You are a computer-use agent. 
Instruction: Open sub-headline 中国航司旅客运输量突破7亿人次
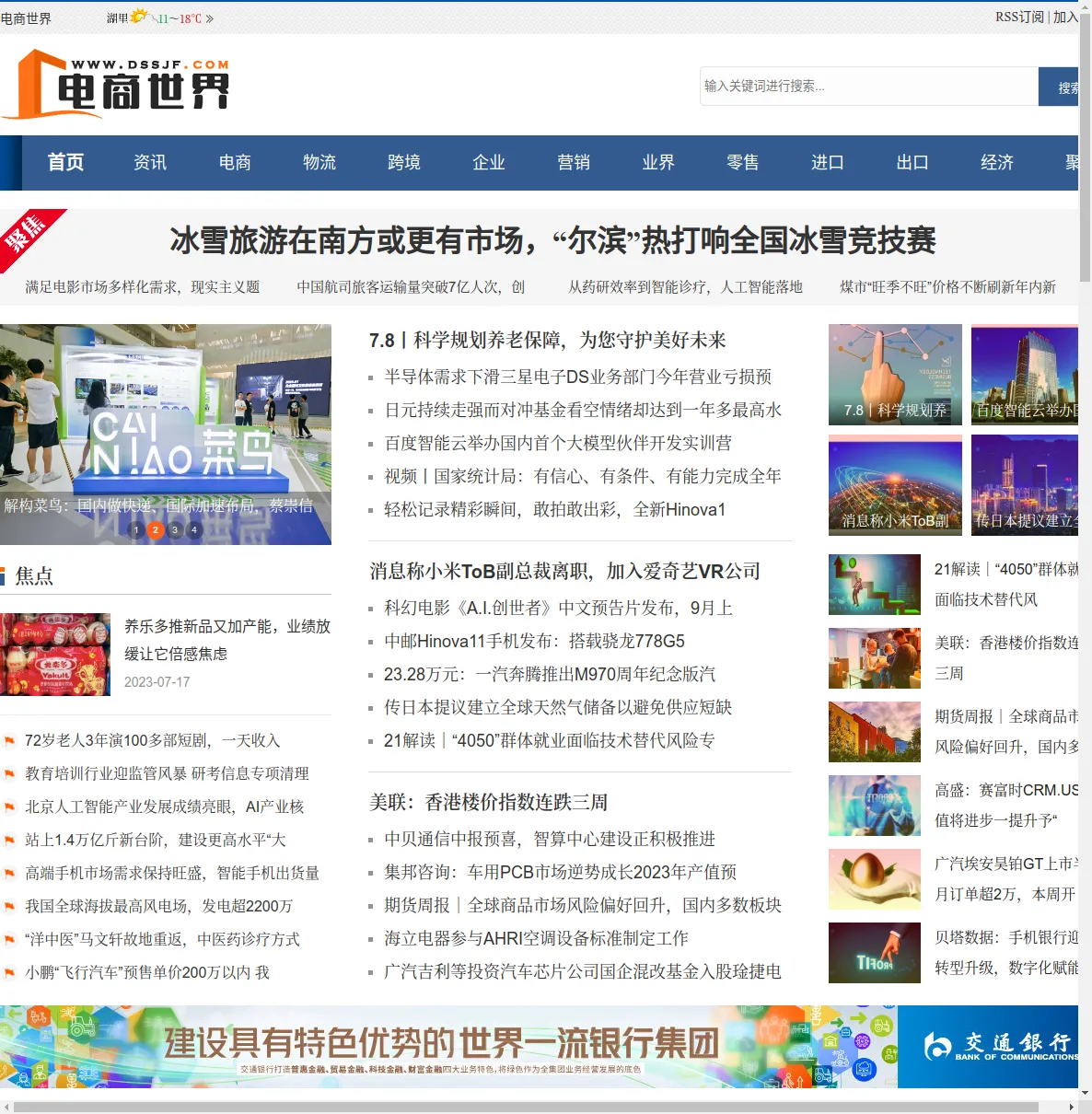tap(411, 287)
